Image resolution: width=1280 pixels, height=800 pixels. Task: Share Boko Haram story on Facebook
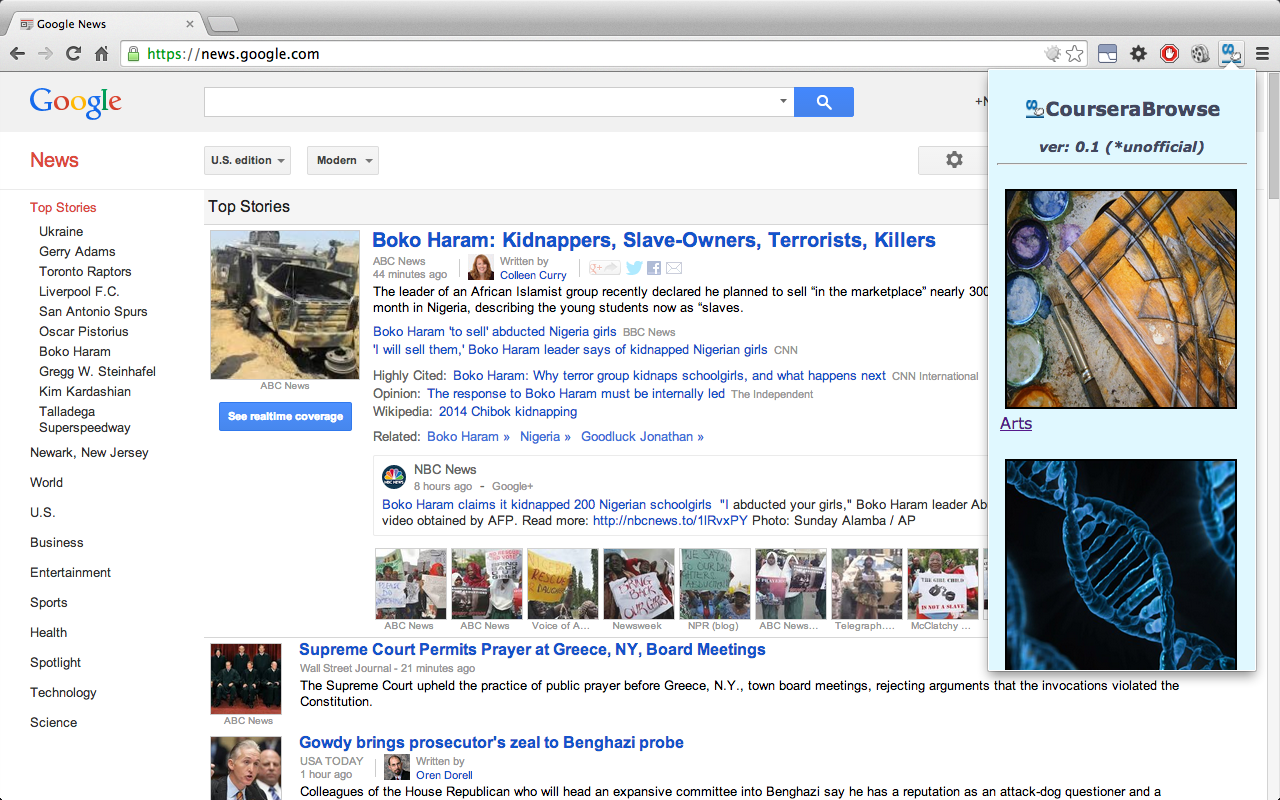click(x=654, y=268)
